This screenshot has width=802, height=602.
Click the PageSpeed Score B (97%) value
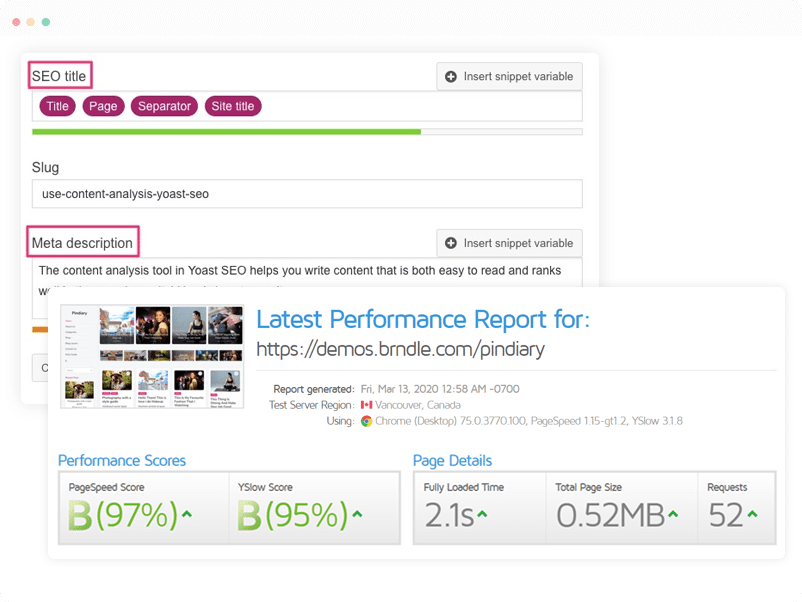tap(123, 515)
